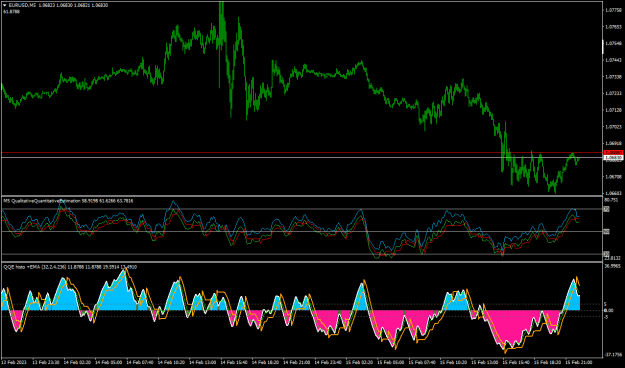Click the -17.1756 QQE histo scale value
625x368 pixels.
(613, 354)
